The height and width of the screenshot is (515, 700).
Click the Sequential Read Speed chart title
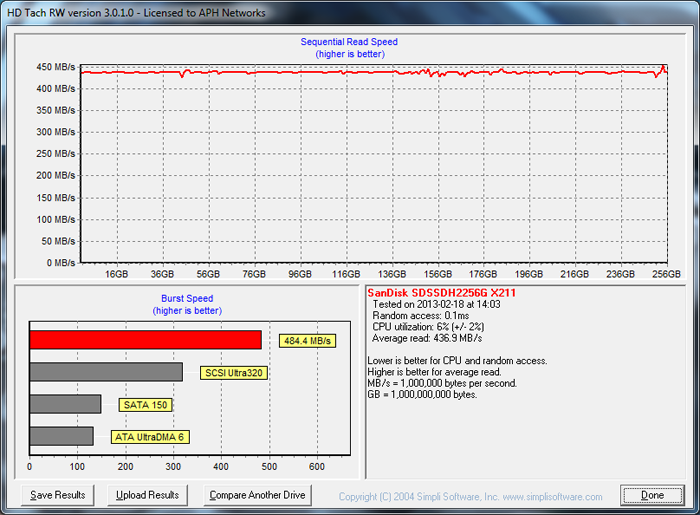(x=349, y=42)
